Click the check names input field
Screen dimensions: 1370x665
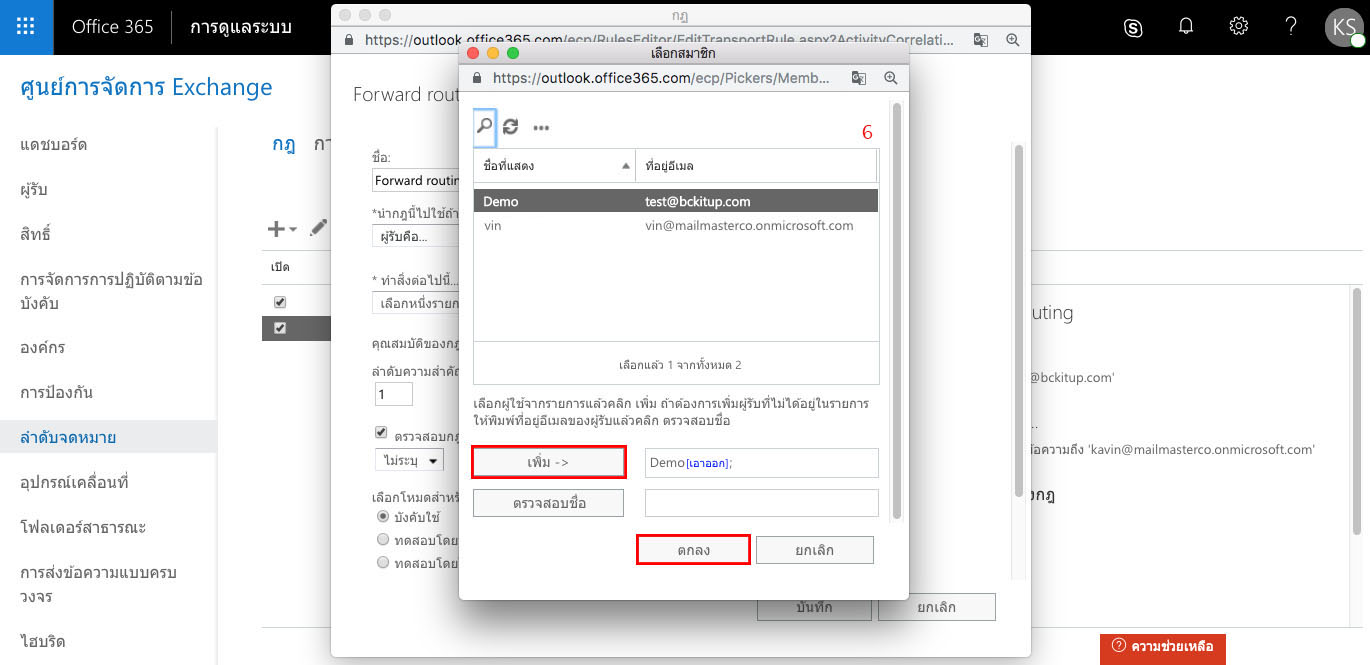coord(762,503)
